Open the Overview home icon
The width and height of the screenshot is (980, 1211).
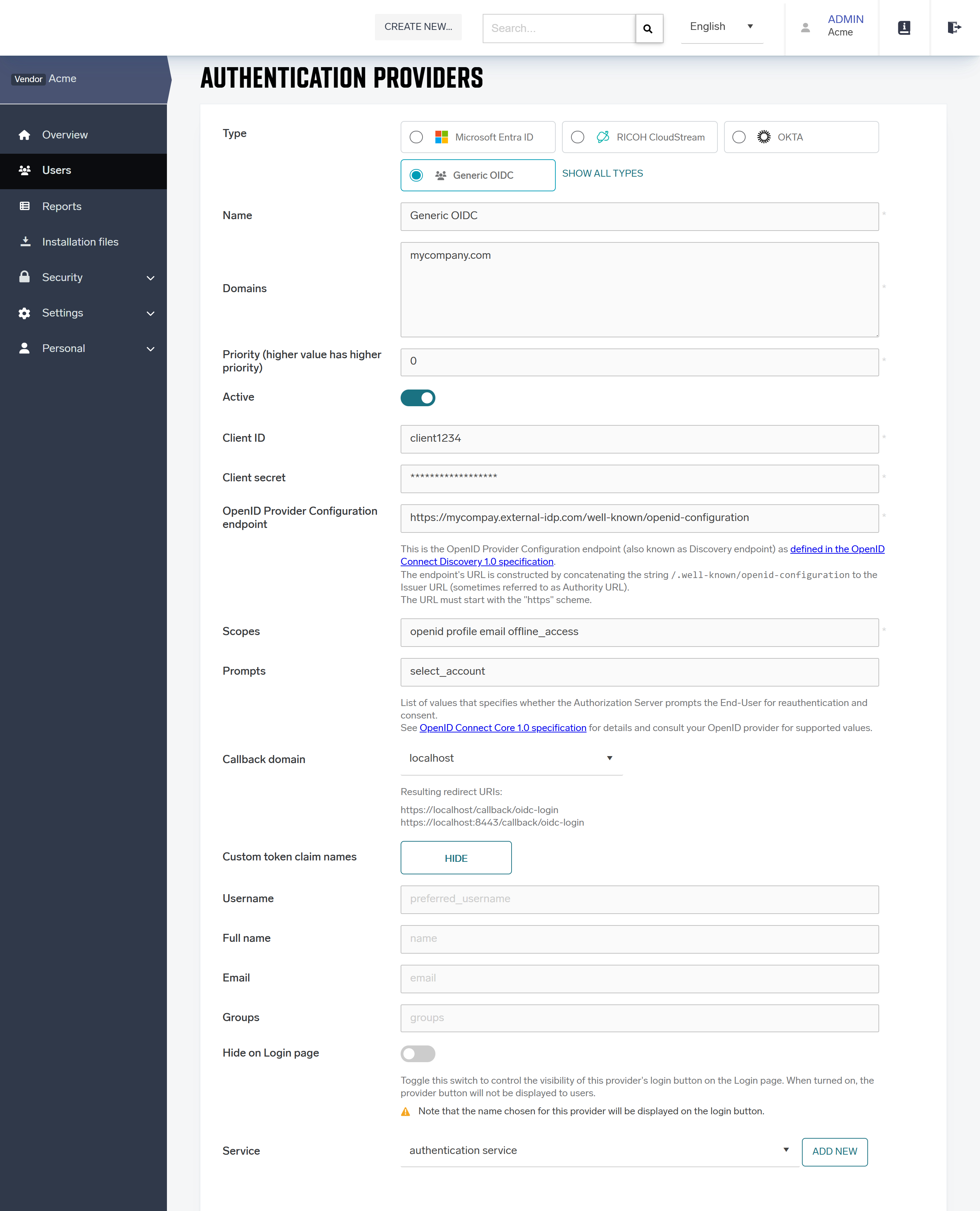coord(25,134)
